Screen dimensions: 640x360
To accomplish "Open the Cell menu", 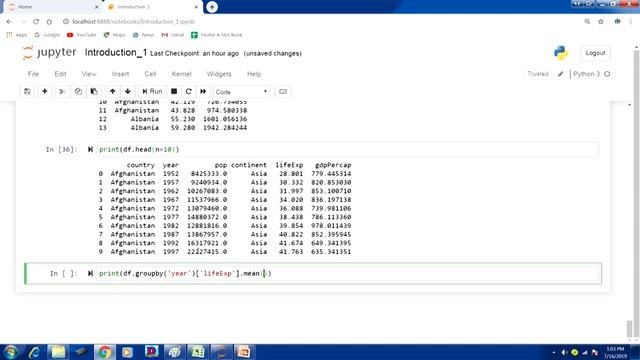I will (150, 74).
